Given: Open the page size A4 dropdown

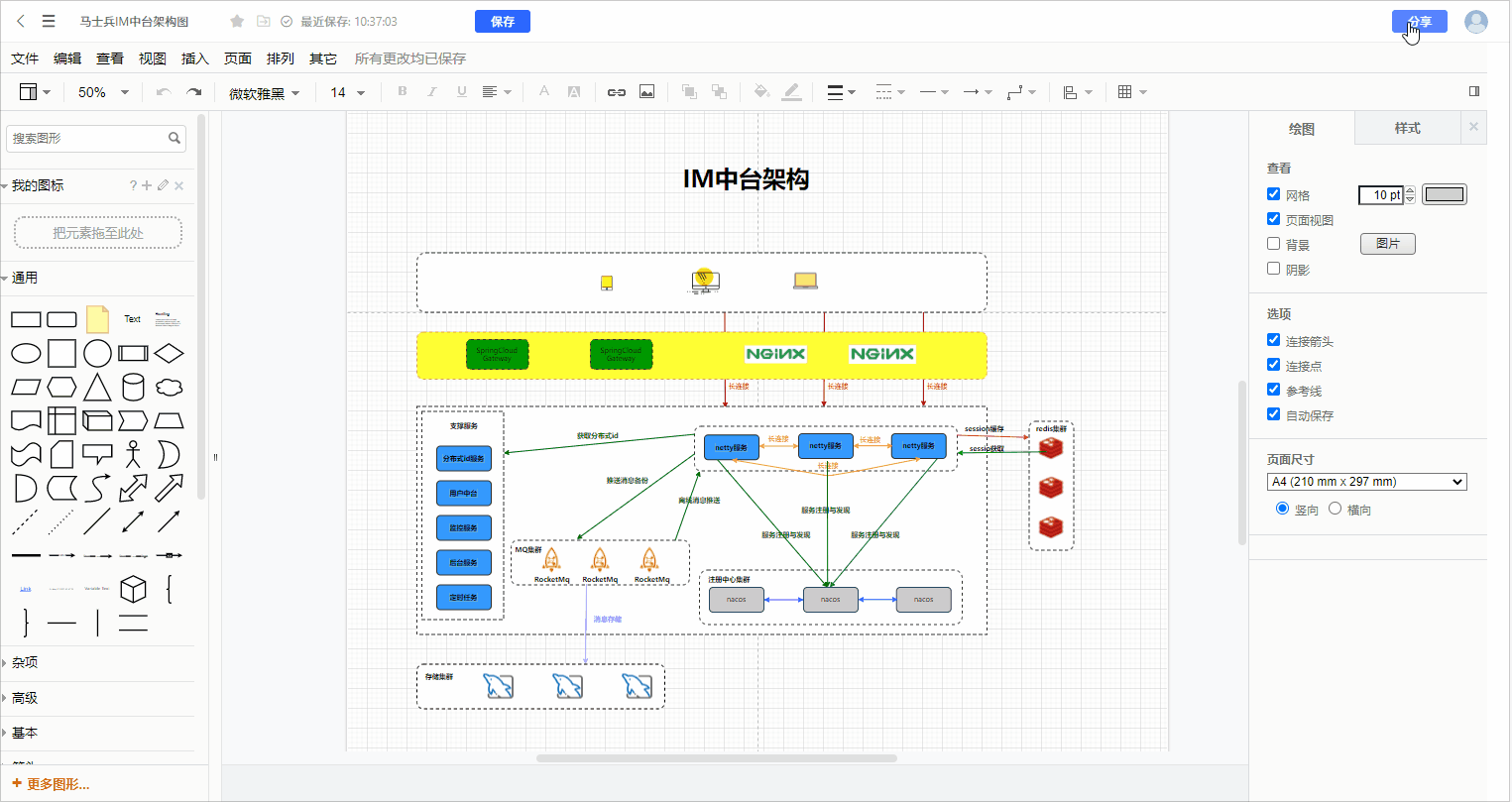Looking at the screenshot, I should click(1367, 482).
